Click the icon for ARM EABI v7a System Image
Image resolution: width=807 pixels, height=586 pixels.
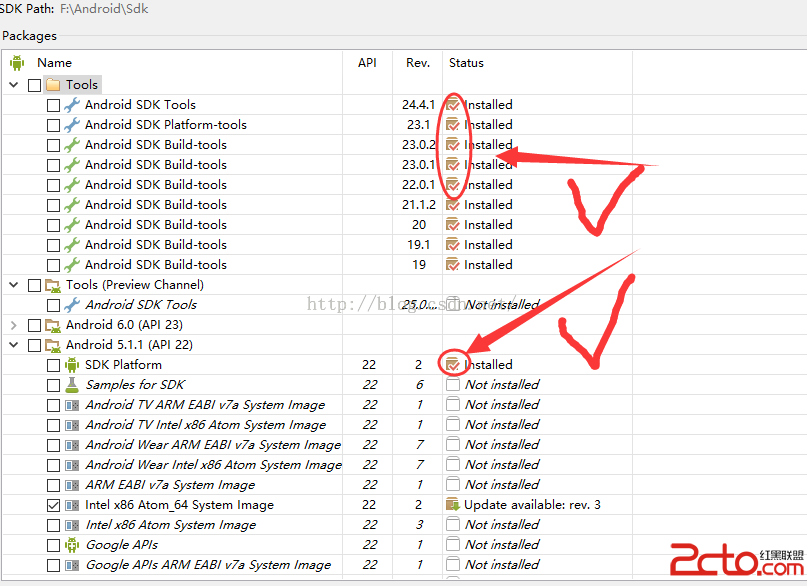(72, 485)
